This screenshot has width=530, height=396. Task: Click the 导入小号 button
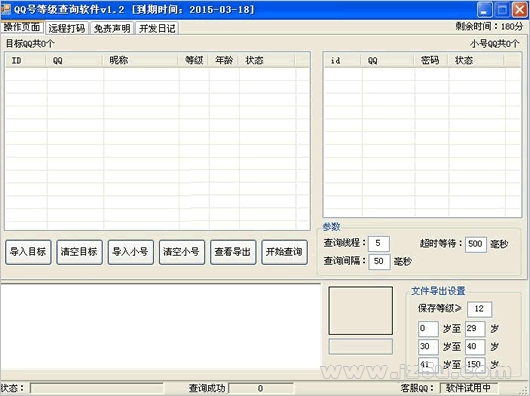[x=131, y=252]
